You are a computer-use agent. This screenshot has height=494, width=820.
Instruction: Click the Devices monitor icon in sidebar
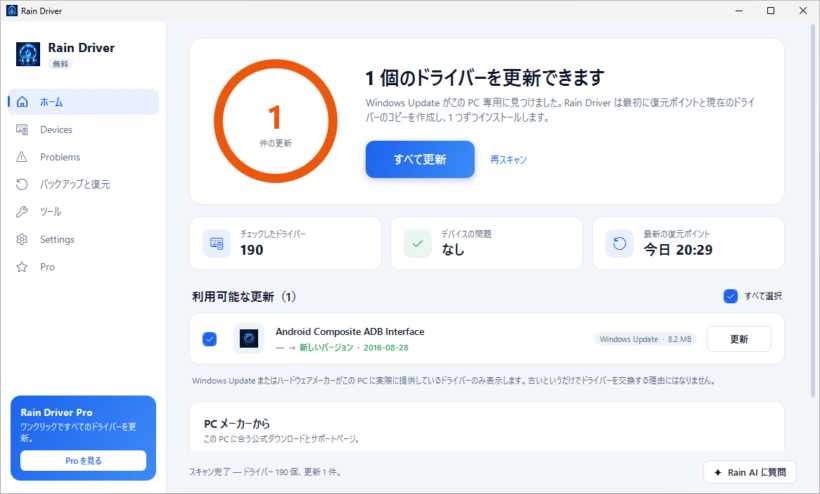point(22,130)
